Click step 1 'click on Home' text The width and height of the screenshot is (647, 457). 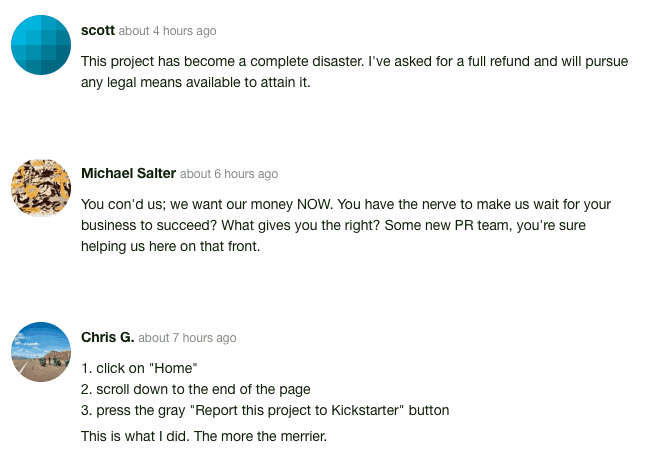(139, 368)
